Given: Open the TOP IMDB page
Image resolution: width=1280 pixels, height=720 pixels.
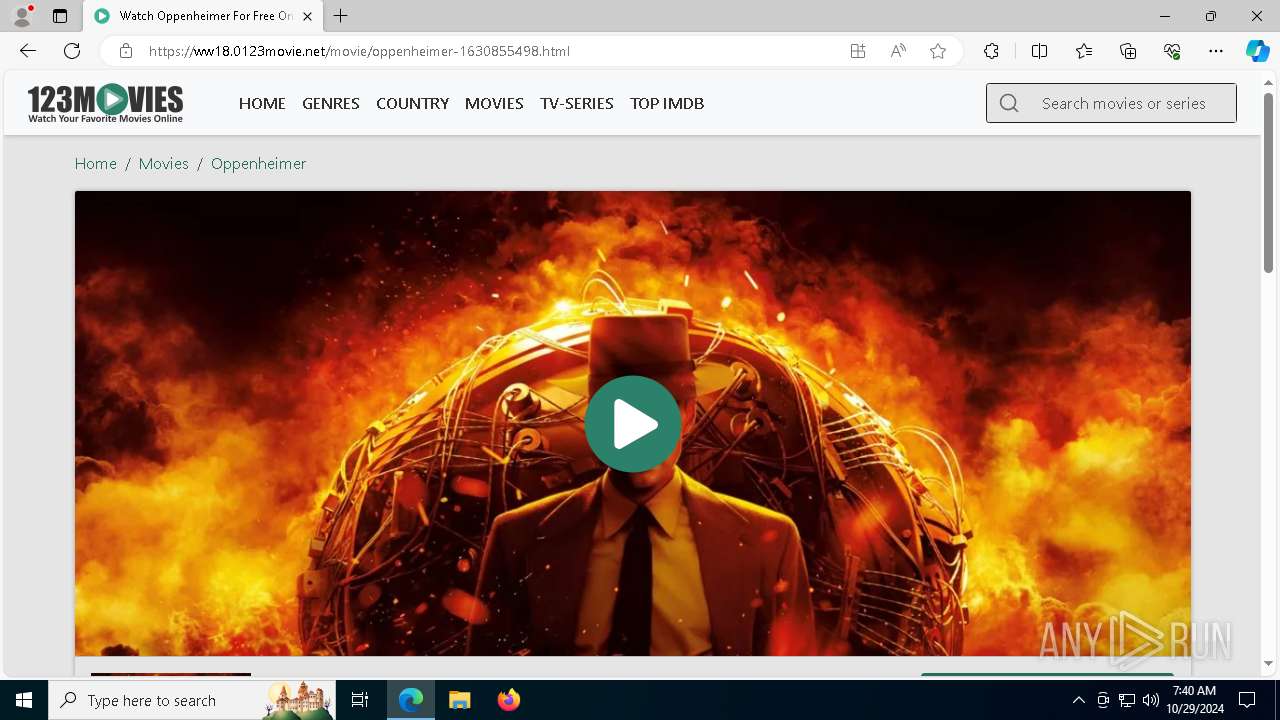Looking at the screenshot, I should coord(667,103).
